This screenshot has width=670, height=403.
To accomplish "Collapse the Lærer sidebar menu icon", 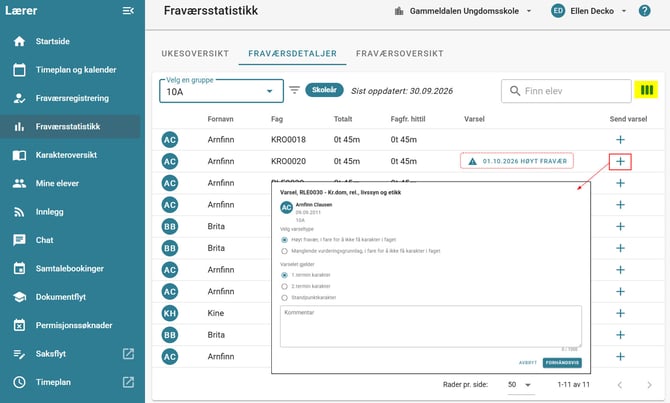I will 128,11.
